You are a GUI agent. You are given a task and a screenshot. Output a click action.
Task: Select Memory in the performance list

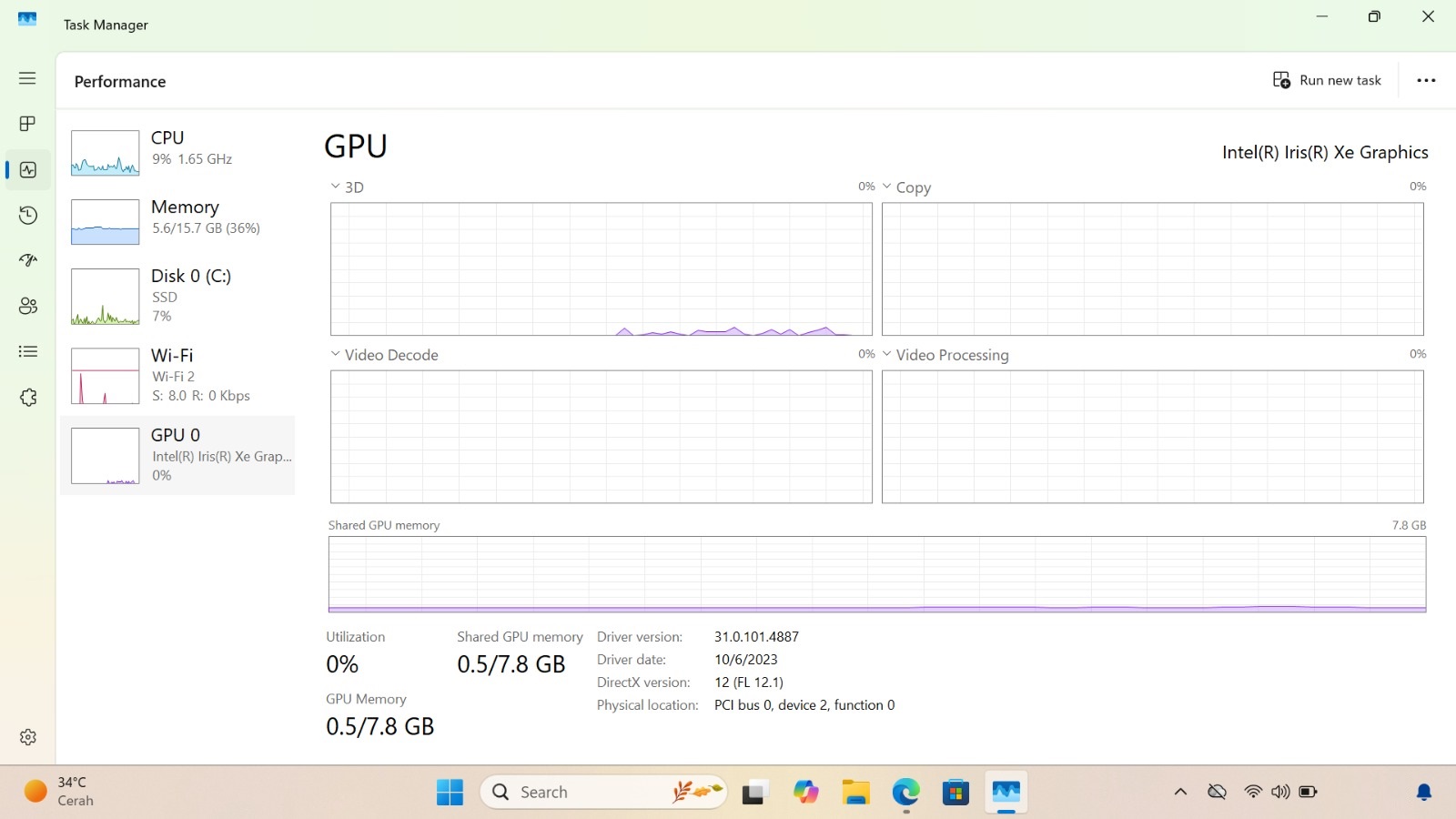[x=177, y=220]
